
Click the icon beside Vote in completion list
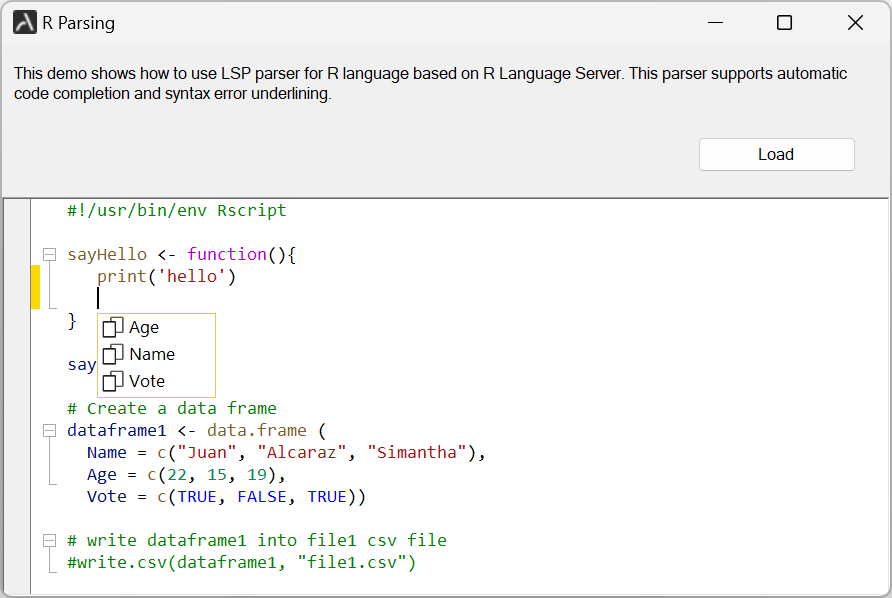tap(113, 381)
